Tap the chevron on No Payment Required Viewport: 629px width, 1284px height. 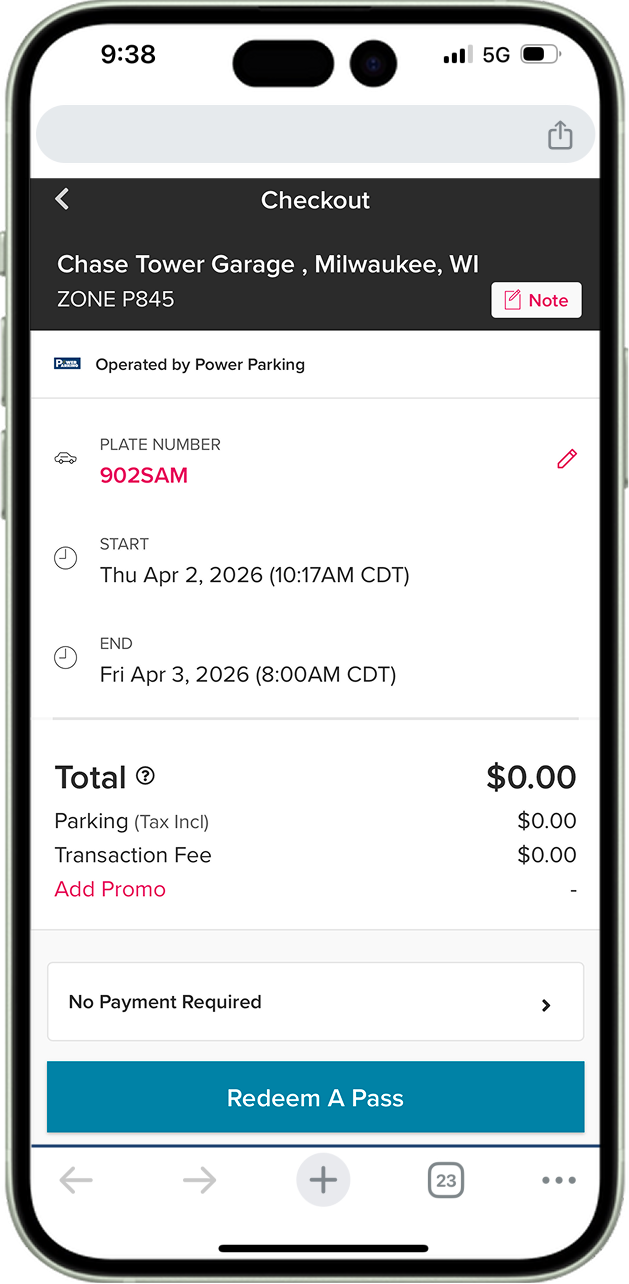(x=546, y=1005)
